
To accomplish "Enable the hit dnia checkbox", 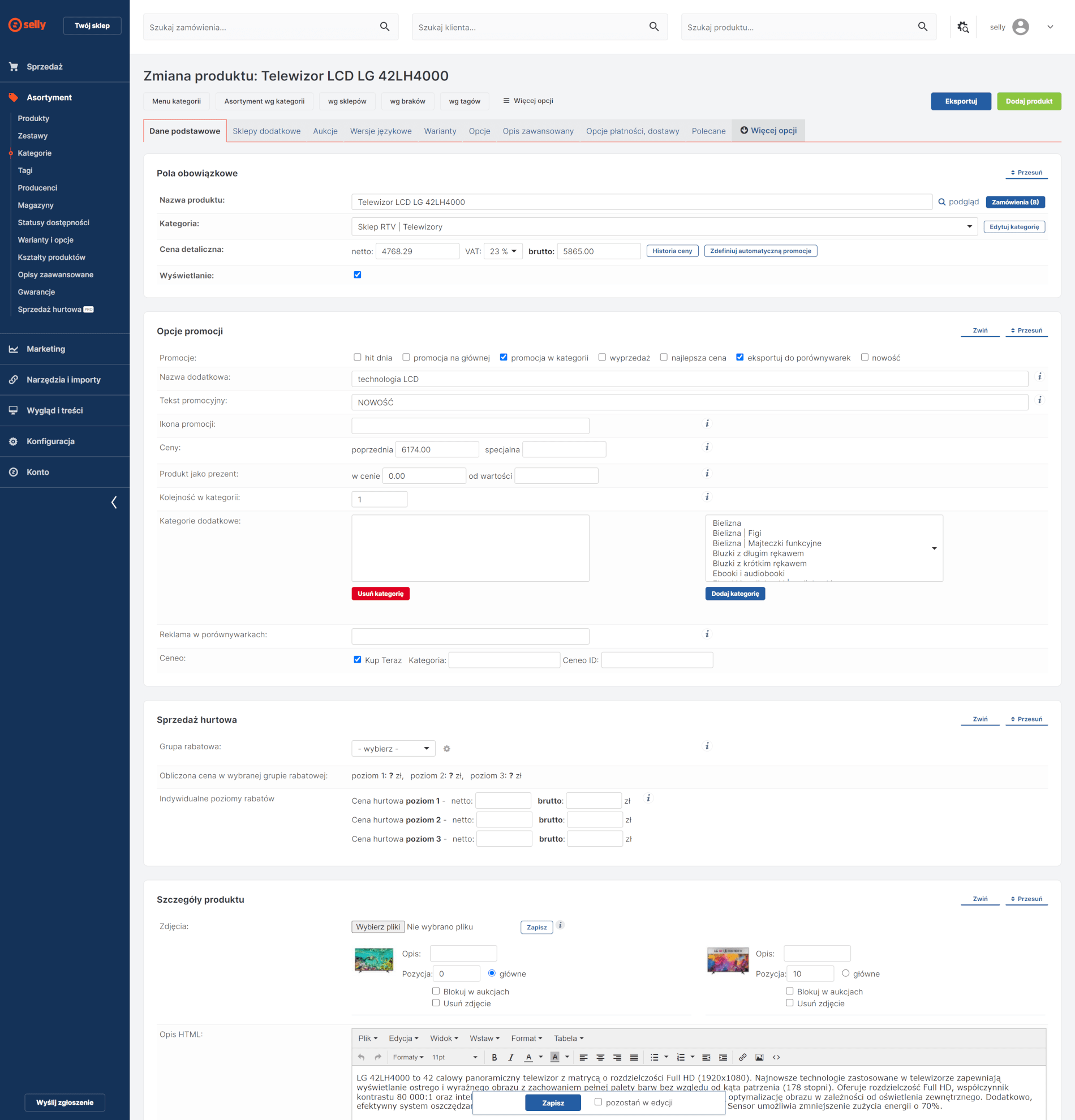I will 358,357.
